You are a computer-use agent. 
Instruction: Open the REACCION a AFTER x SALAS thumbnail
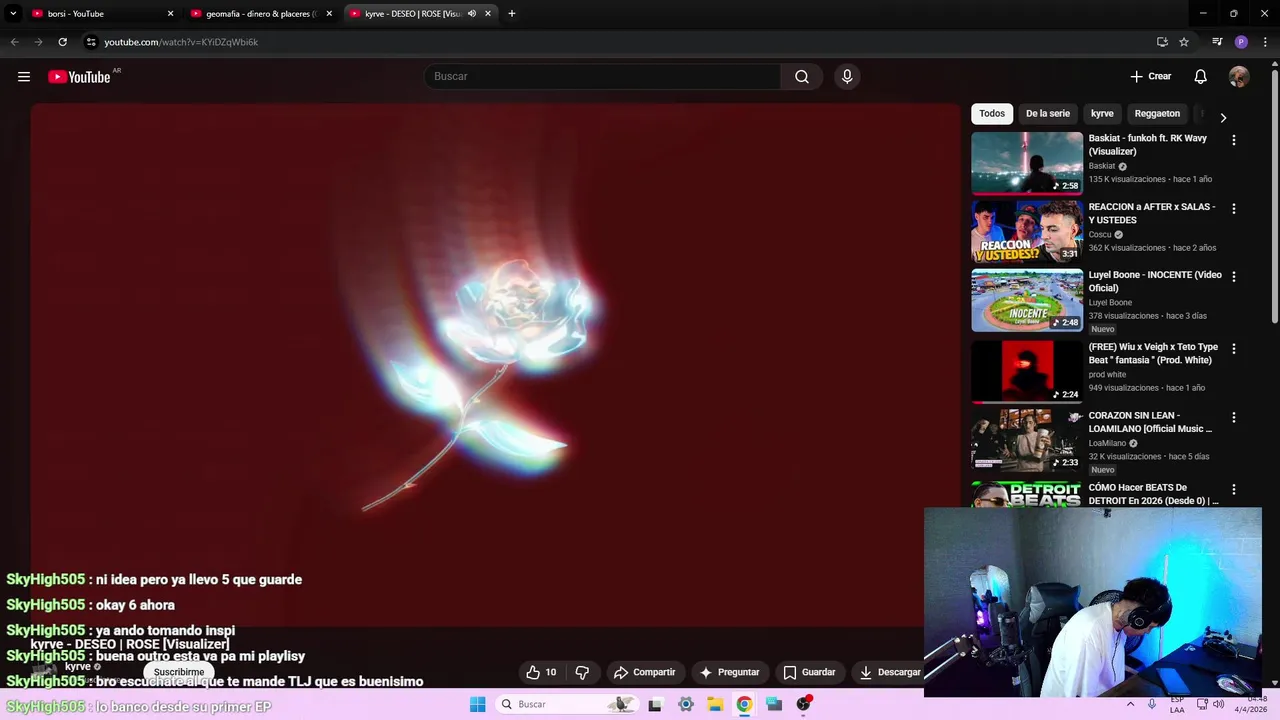(x=1027, y=231)
